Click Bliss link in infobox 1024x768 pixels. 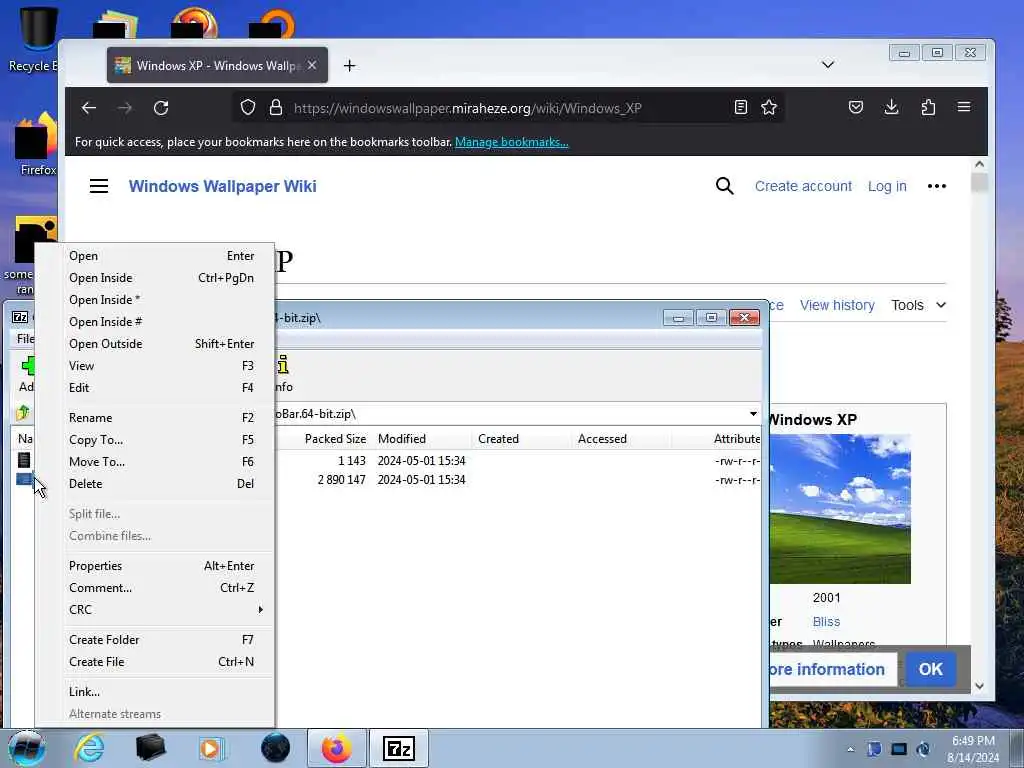pyautogui.click(x=826, y=622)
